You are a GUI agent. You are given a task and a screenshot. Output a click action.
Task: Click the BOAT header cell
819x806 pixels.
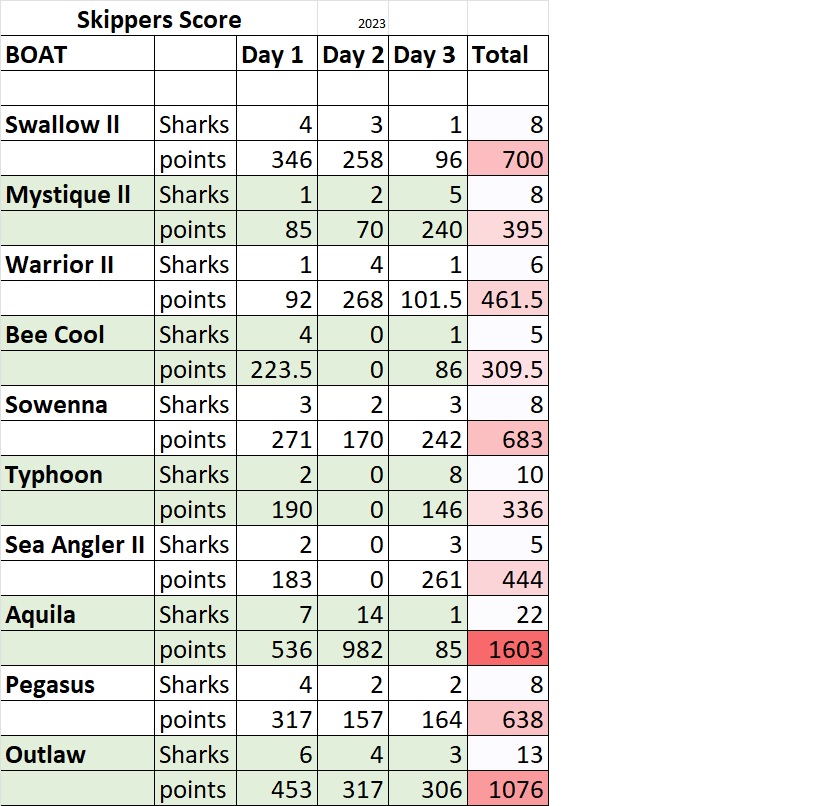click(77, 54)
